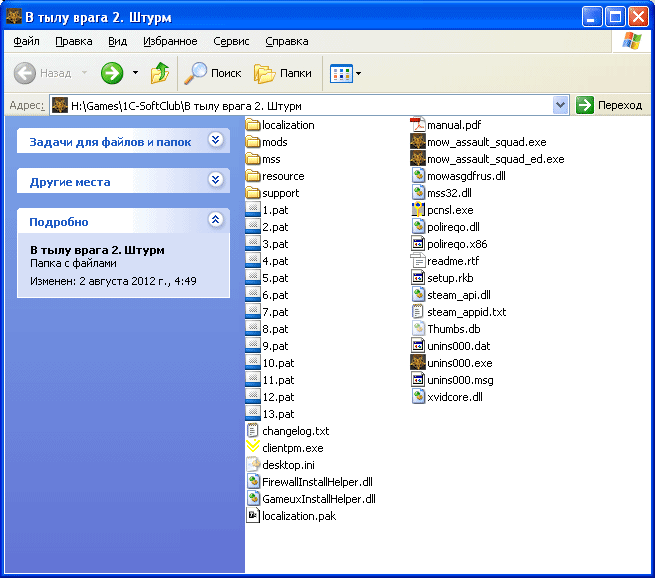Screen dimensions: 655x578
Task: Expand the 'Другие места' panel chevron
Action: (x=216, y=180)
